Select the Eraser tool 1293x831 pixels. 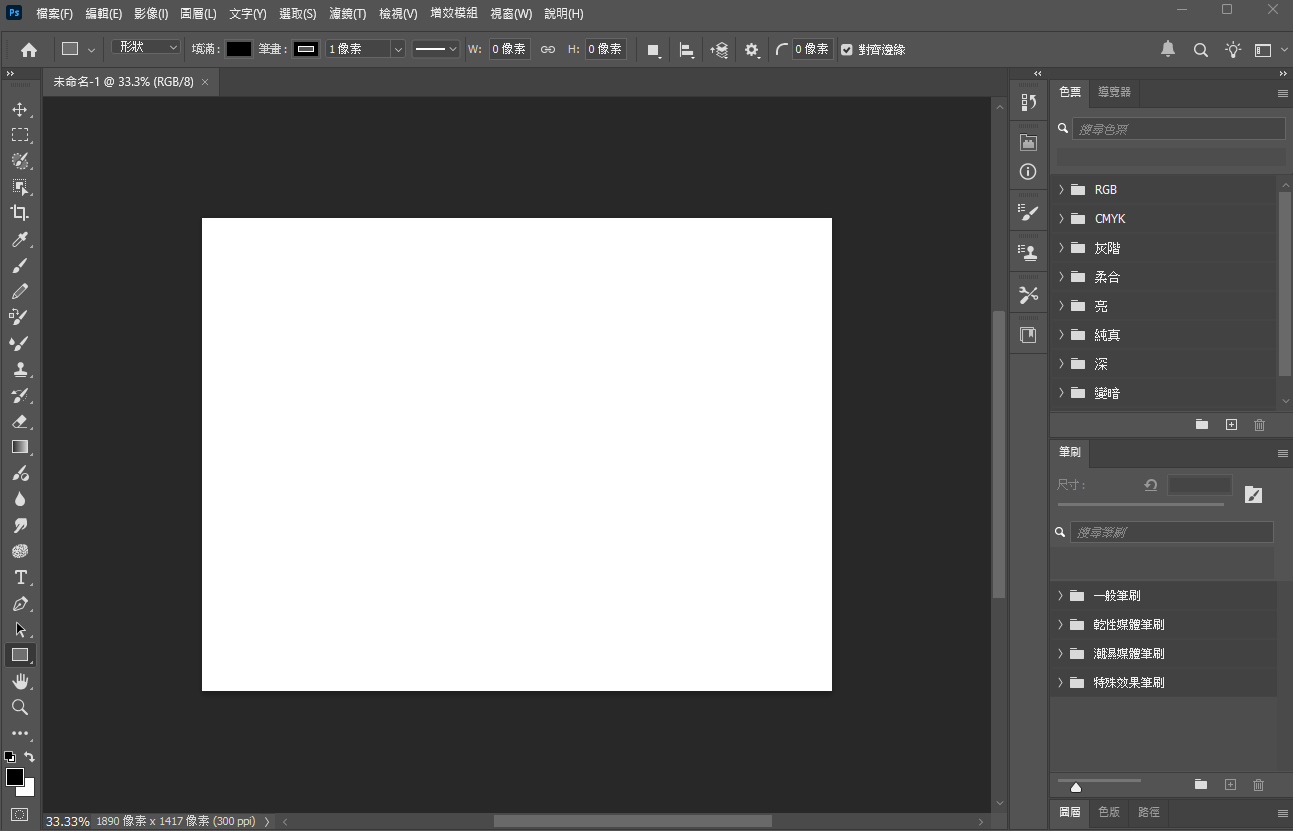tap(19, 421)
